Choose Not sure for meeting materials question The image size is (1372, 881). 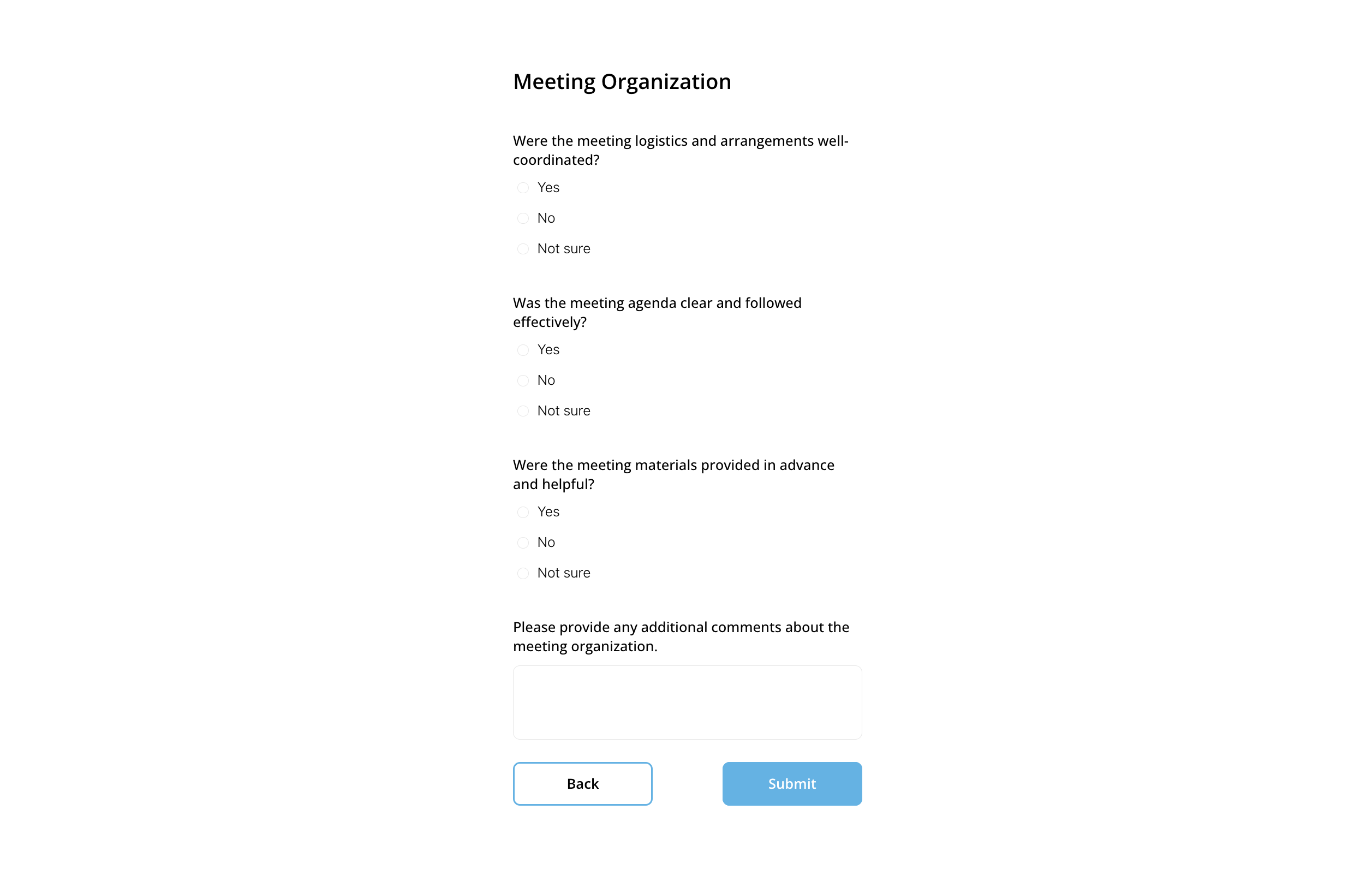tap(523, 573)
